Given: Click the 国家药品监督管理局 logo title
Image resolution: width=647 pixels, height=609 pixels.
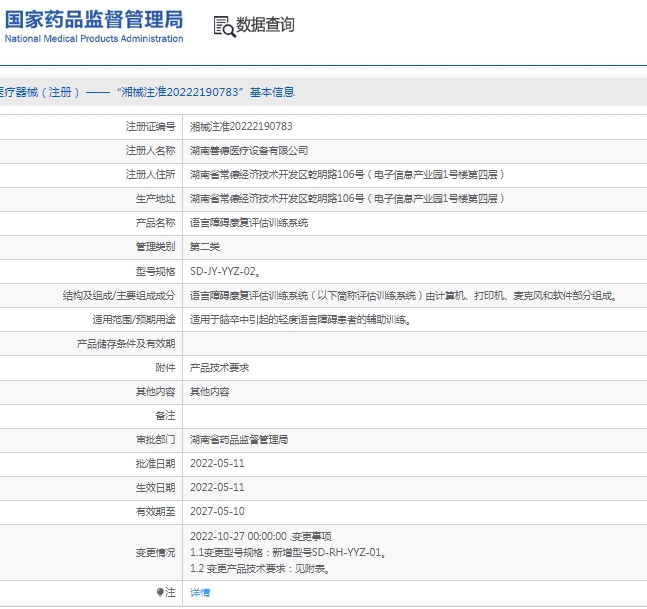Looking at the screenshot, I should click(x=94, y=19).
